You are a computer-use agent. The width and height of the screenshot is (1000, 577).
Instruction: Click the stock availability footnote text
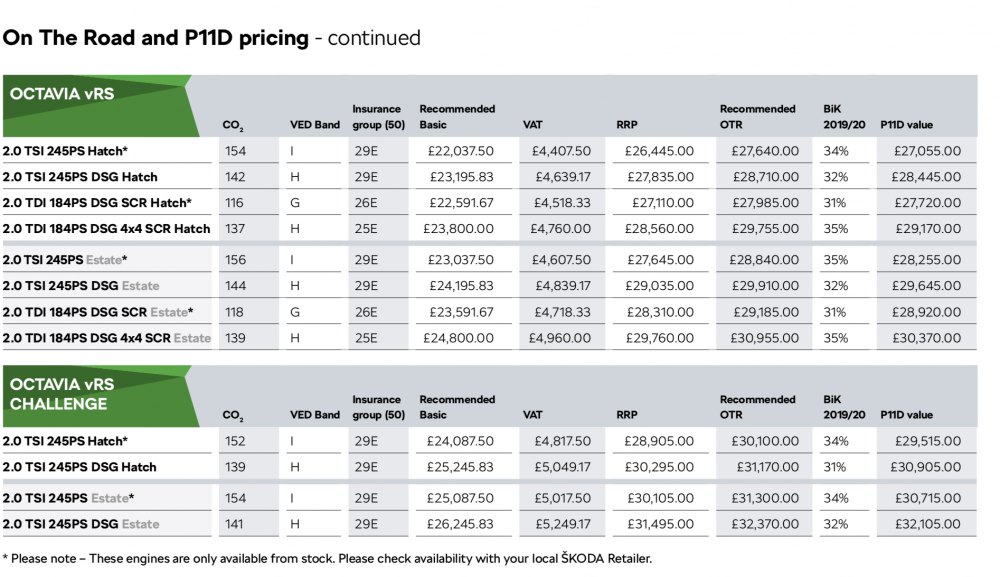pyautogui.click(x=327, y=559)
